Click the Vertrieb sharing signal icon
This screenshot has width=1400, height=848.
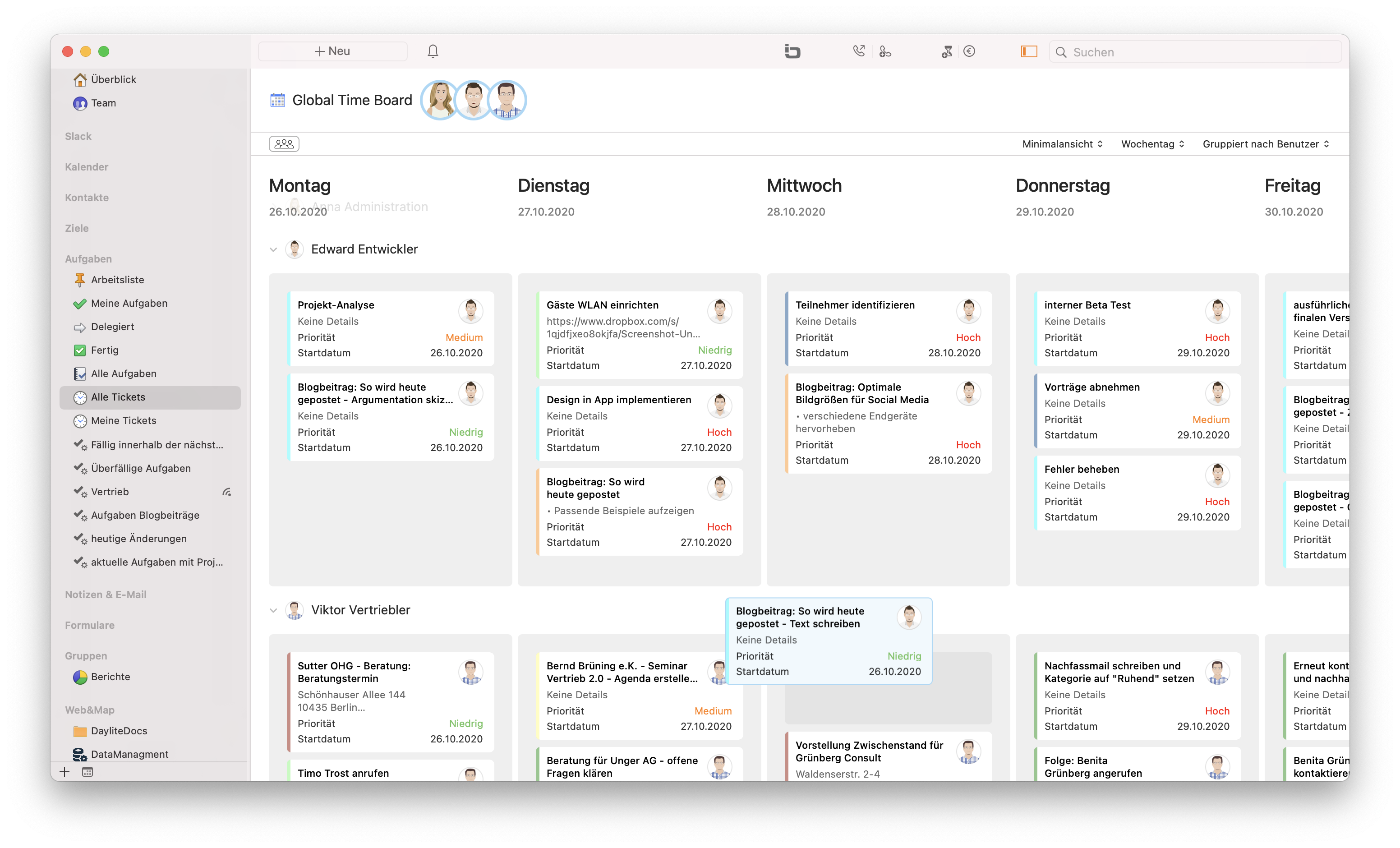click(x=227, y=492)
